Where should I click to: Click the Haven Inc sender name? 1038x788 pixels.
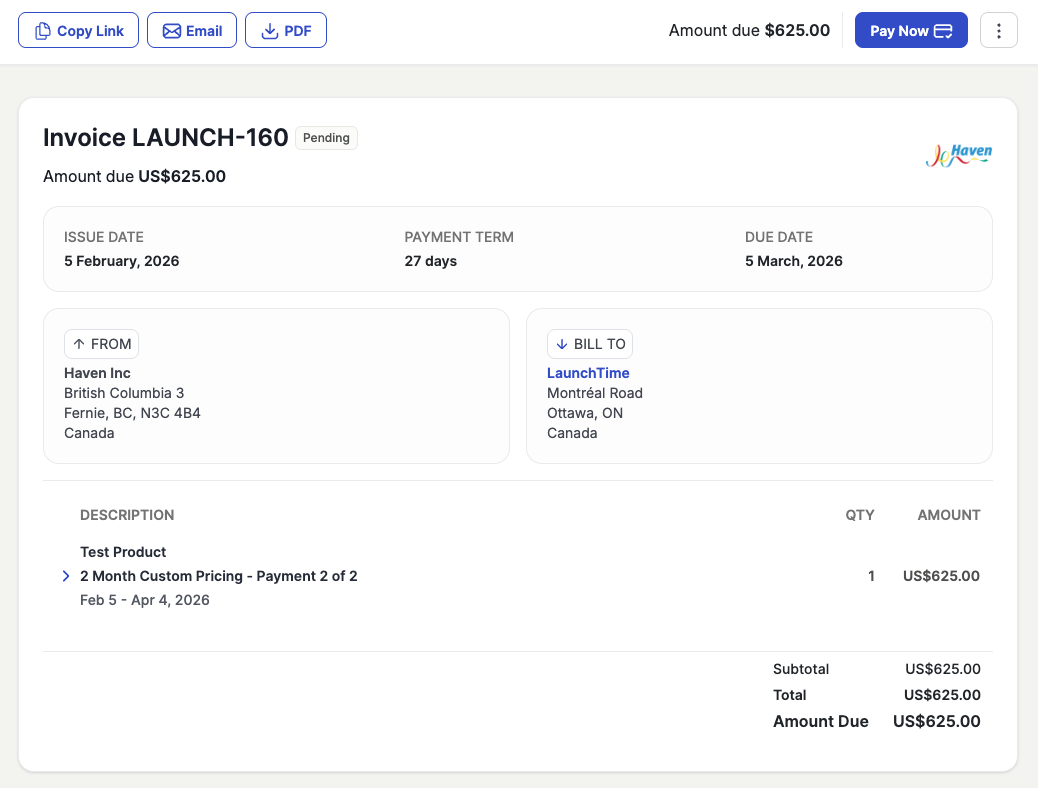(x=97, y=373)
